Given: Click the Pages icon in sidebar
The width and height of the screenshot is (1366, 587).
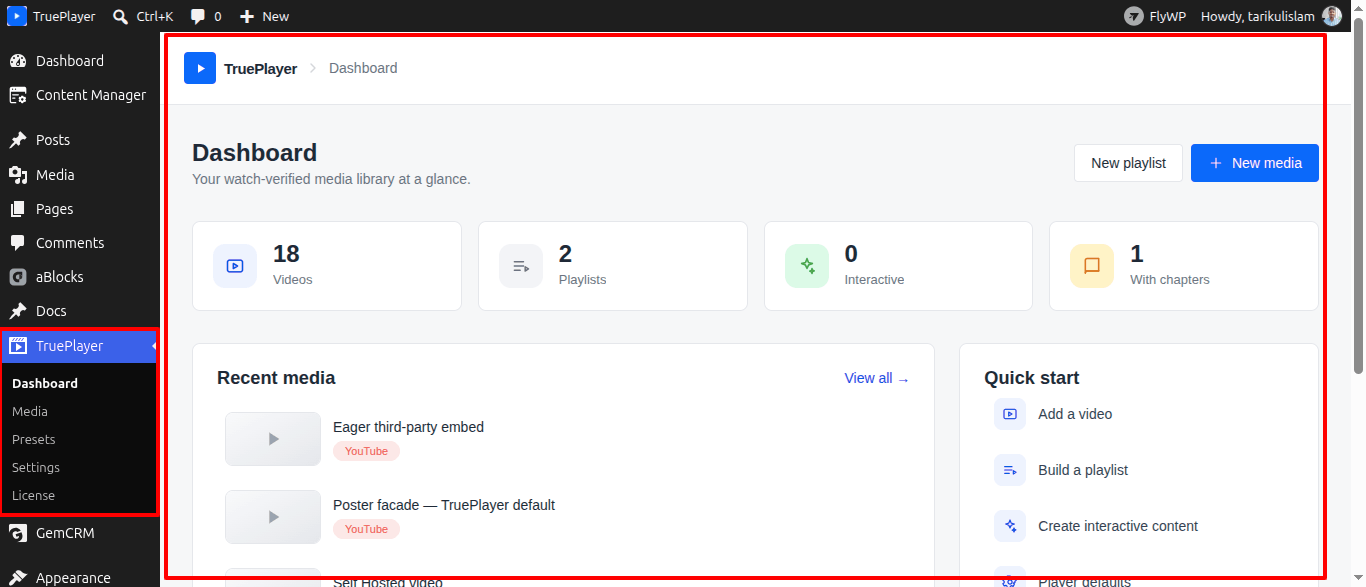Looking at the screenshot, I should pos(18,209).
